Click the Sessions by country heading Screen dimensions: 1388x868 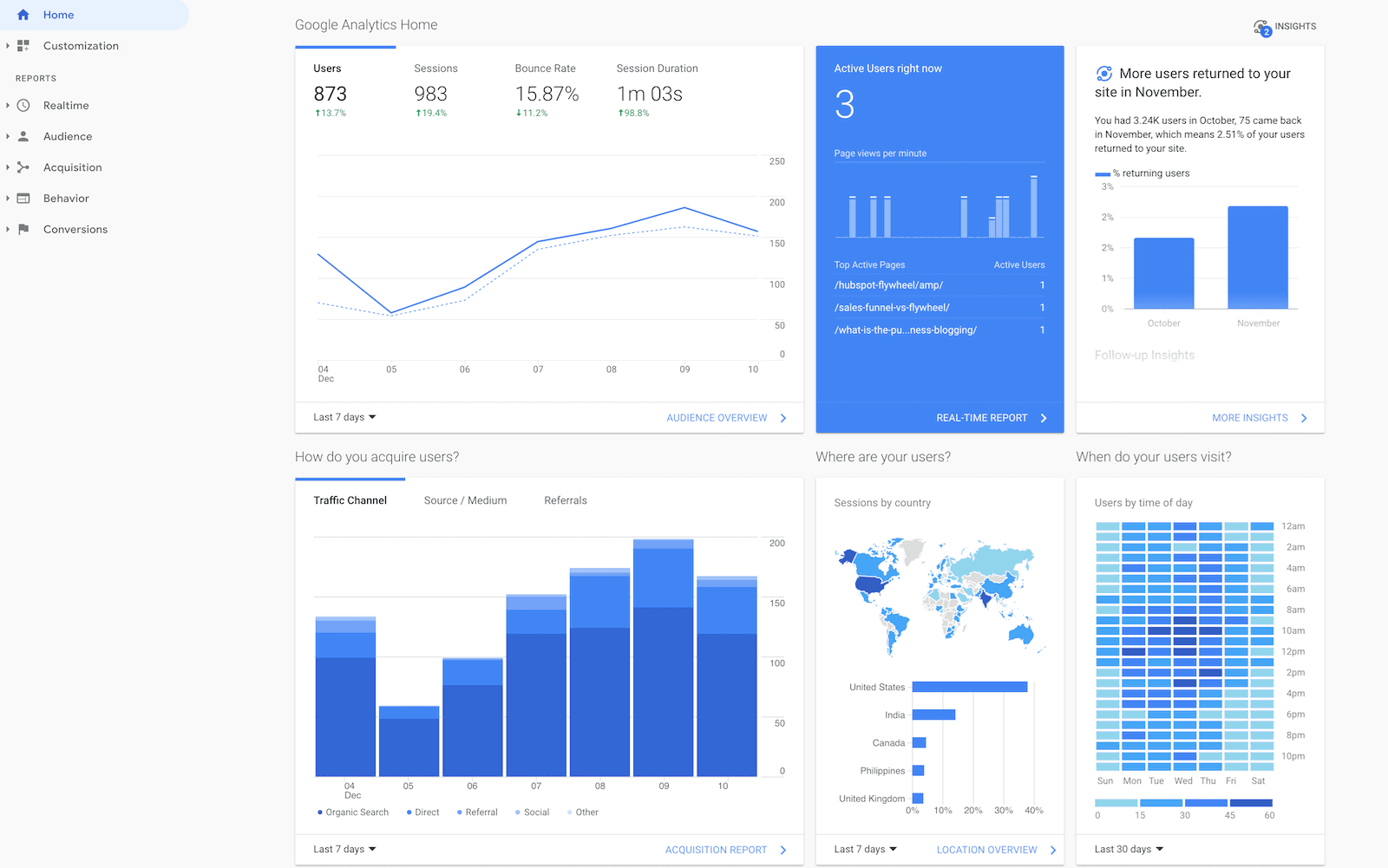(882, 503)
